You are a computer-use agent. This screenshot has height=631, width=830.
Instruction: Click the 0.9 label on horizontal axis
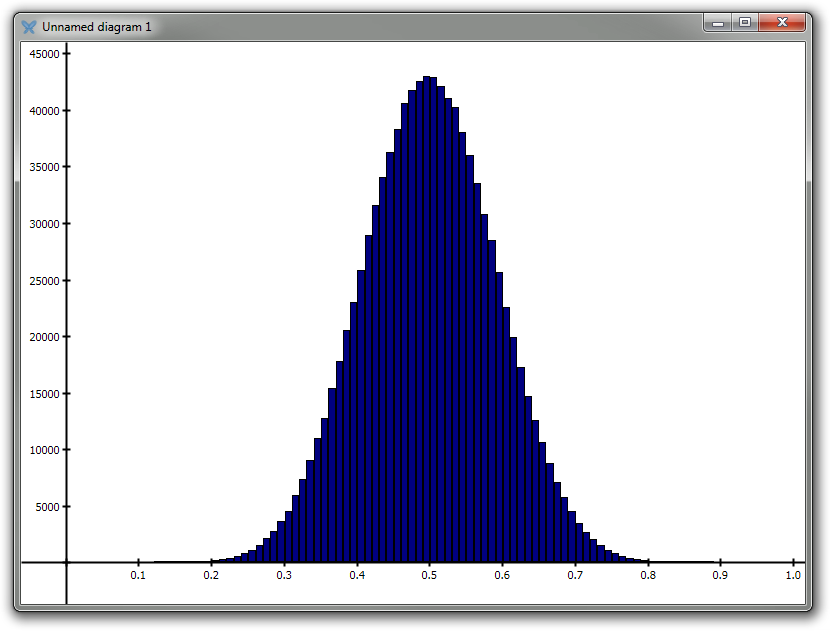(720, 576)
